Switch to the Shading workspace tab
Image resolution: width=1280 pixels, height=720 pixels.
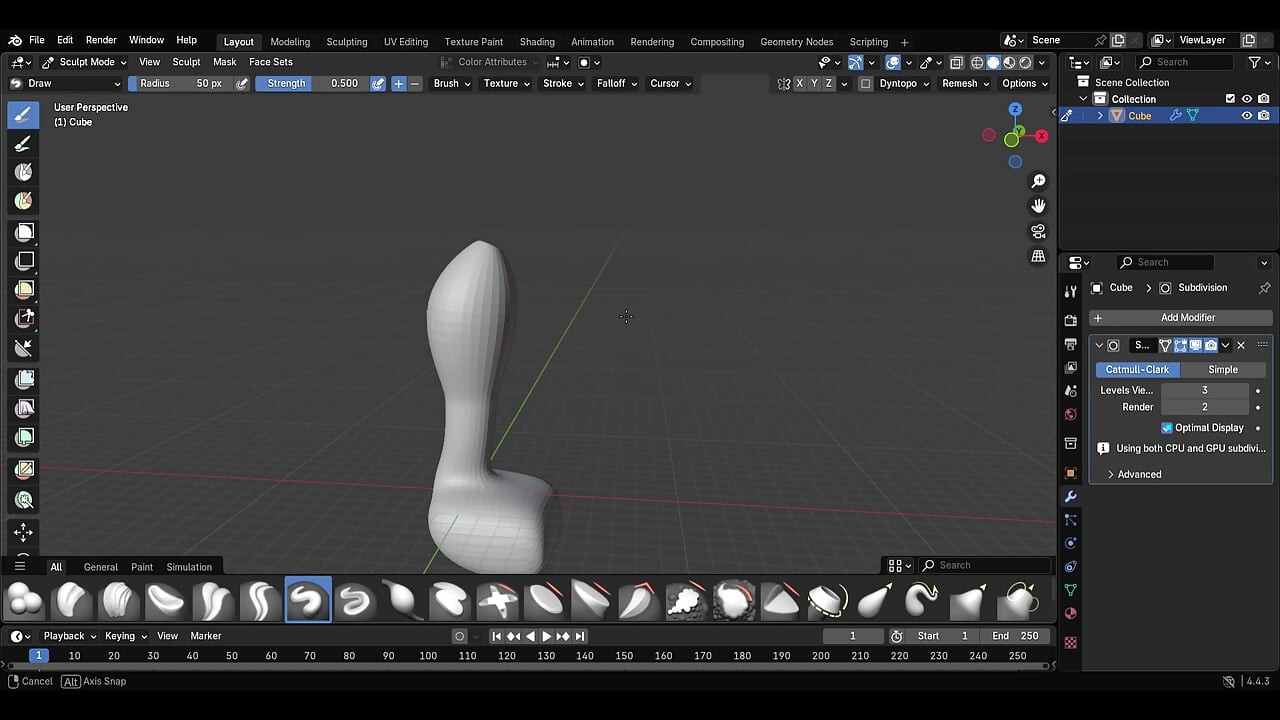[x=537, y=42]
